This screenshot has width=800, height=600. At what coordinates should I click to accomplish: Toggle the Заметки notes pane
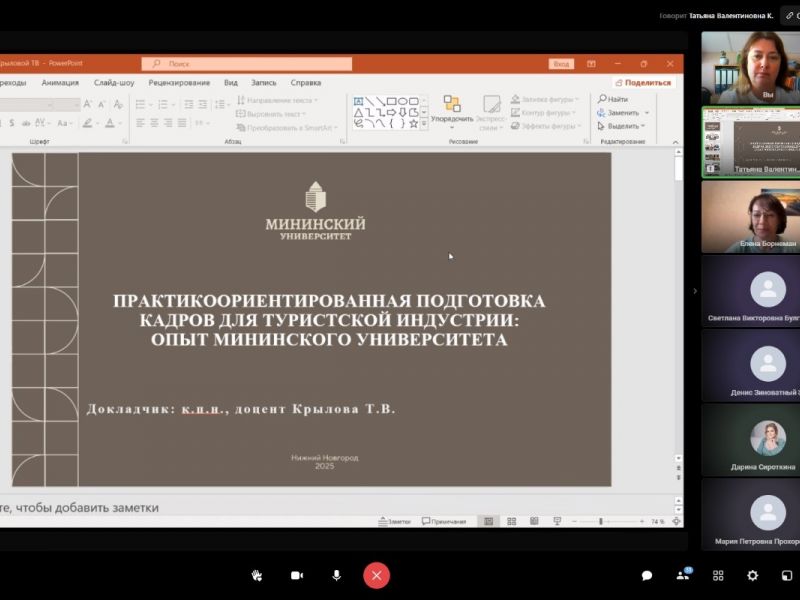pos(395,521)
